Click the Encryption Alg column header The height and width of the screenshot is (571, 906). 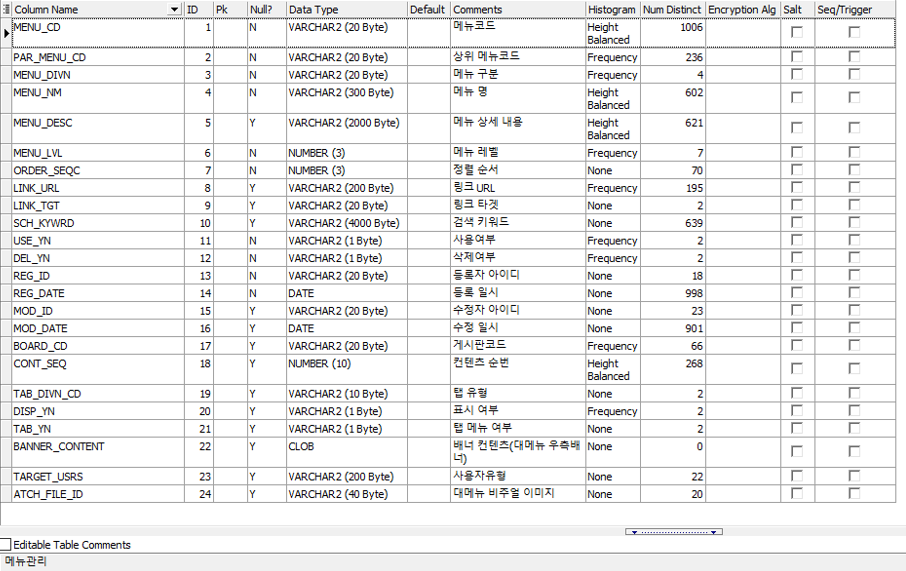click(x=743, y=9)
